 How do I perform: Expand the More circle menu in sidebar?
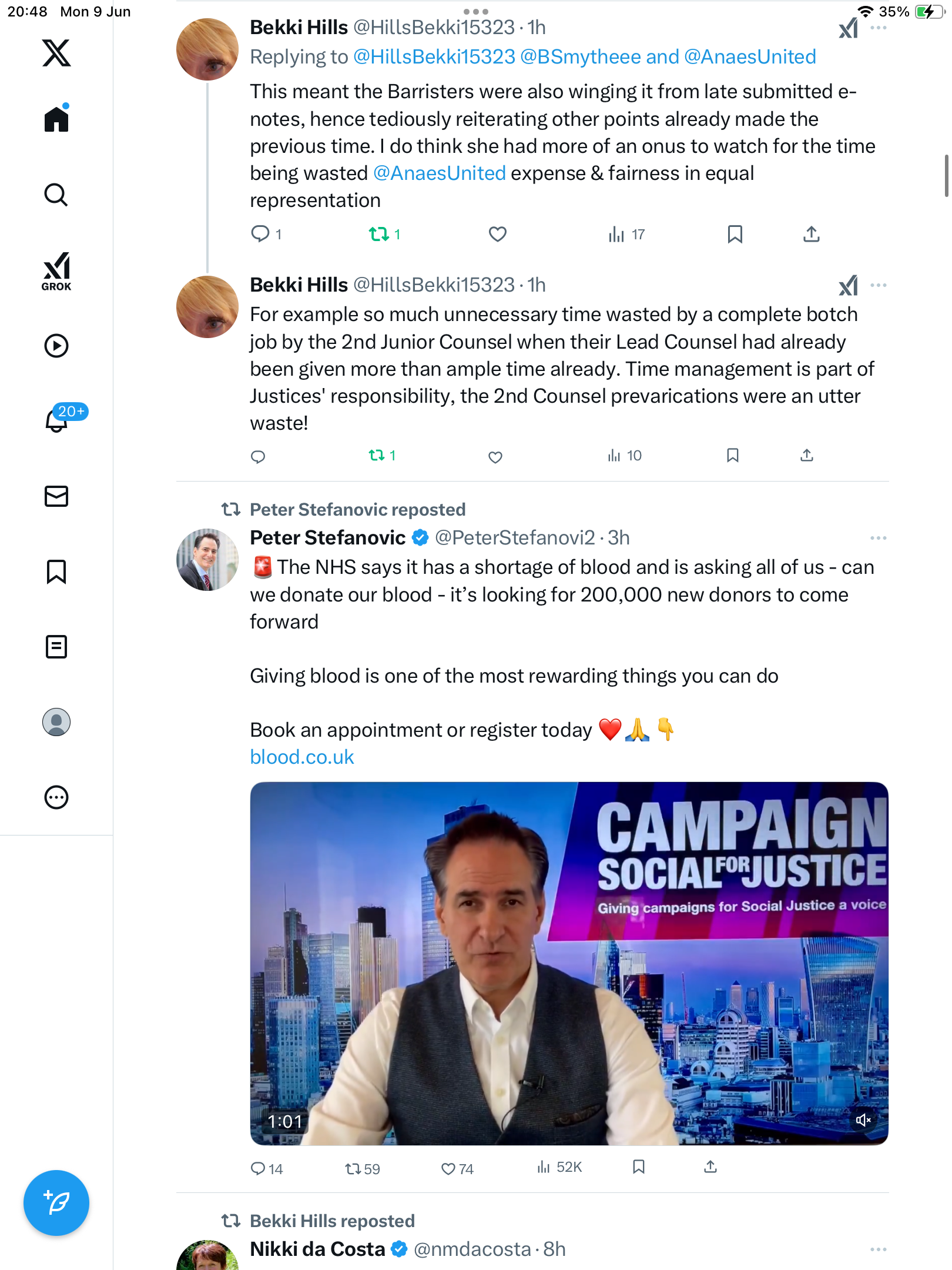56,797
